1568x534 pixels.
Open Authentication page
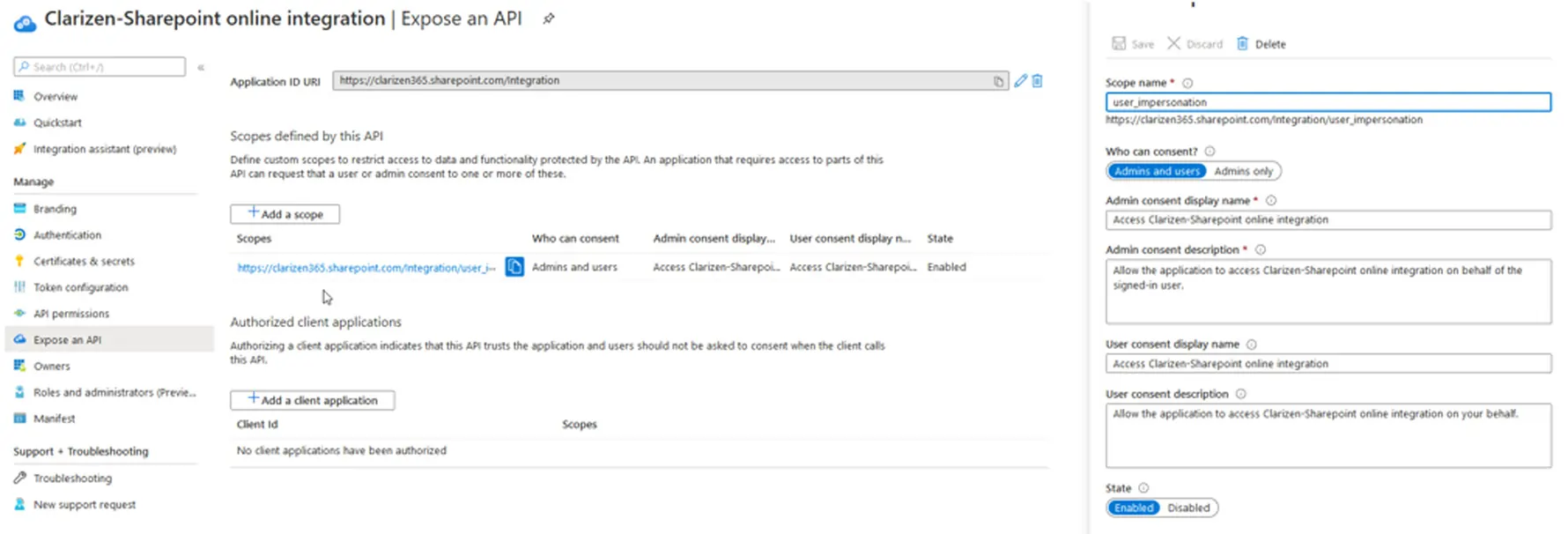click(x=67, y=235)
